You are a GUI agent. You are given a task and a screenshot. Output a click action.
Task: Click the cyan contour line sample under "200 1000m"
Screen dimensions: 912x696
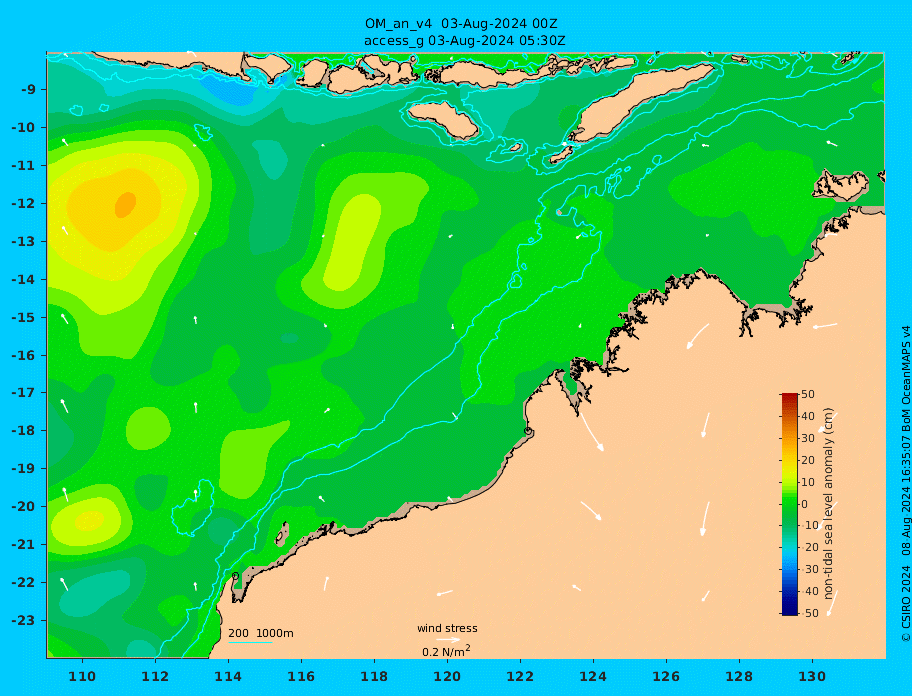(x=250, y=643)
